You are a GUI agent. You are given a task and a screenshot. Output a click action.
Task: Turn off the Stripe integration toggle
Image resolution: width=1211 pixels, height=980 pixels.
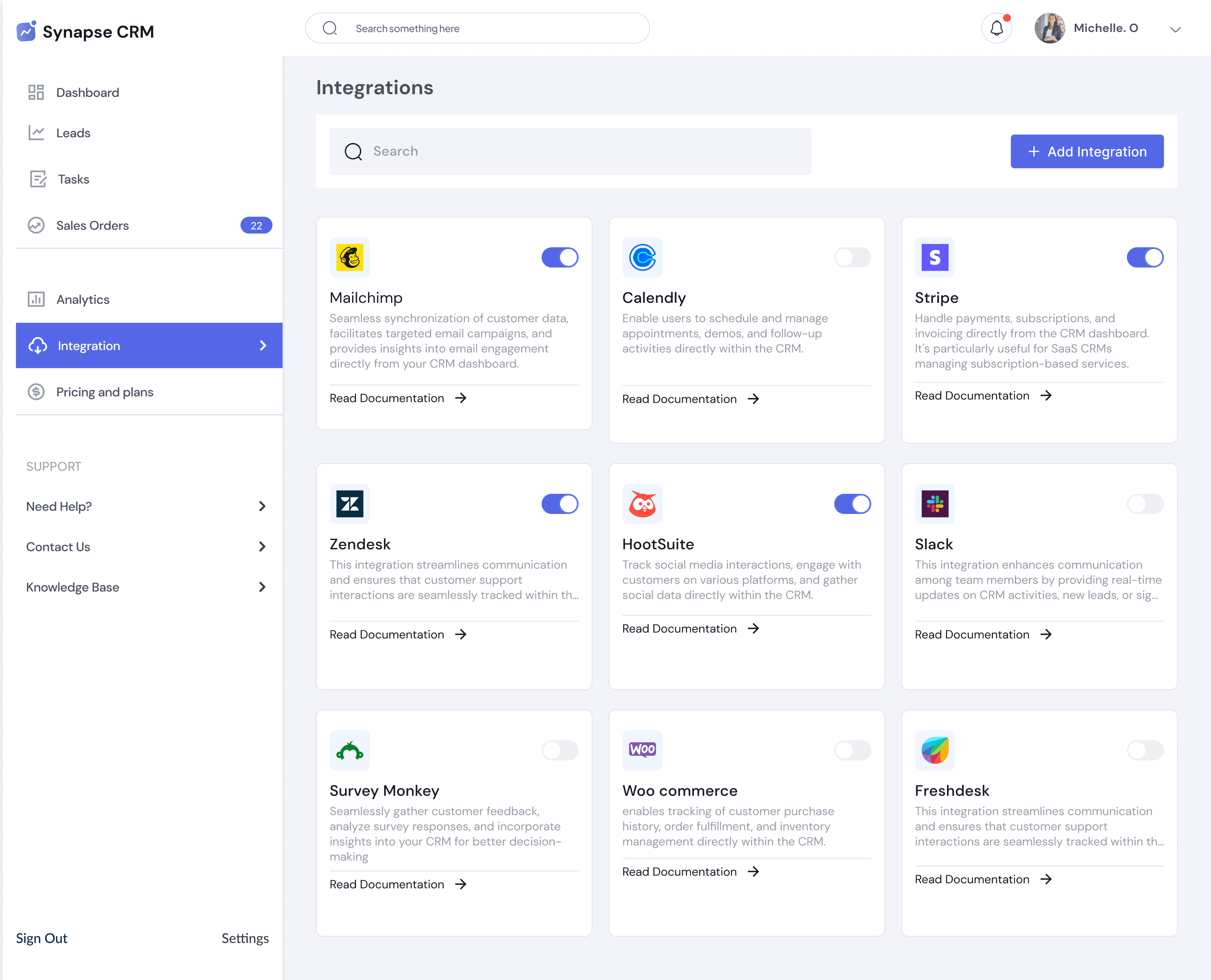coord(1145,257)
